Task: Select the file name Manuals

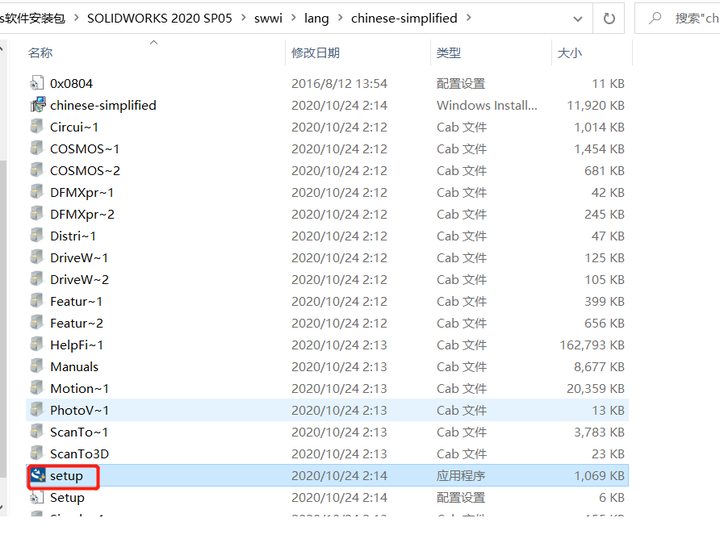Action: [x=74, y=366]
